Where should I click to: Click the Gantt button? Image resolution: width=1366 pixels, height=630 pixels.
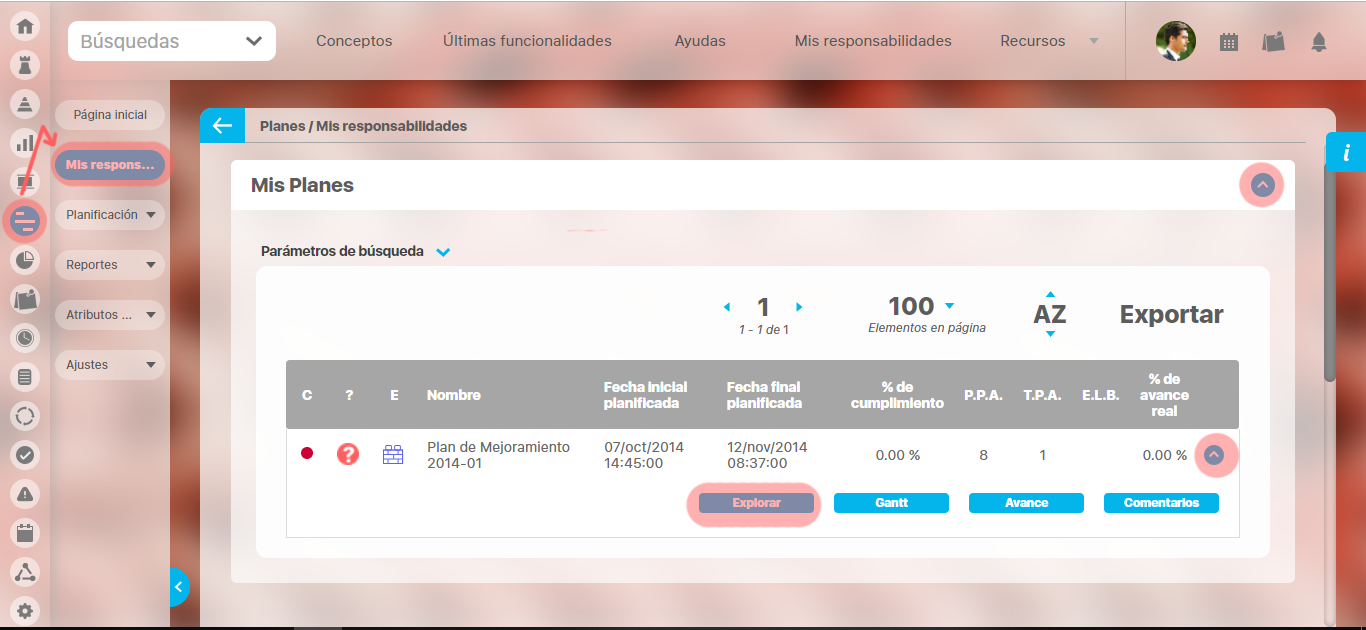(x=891, y=503)
